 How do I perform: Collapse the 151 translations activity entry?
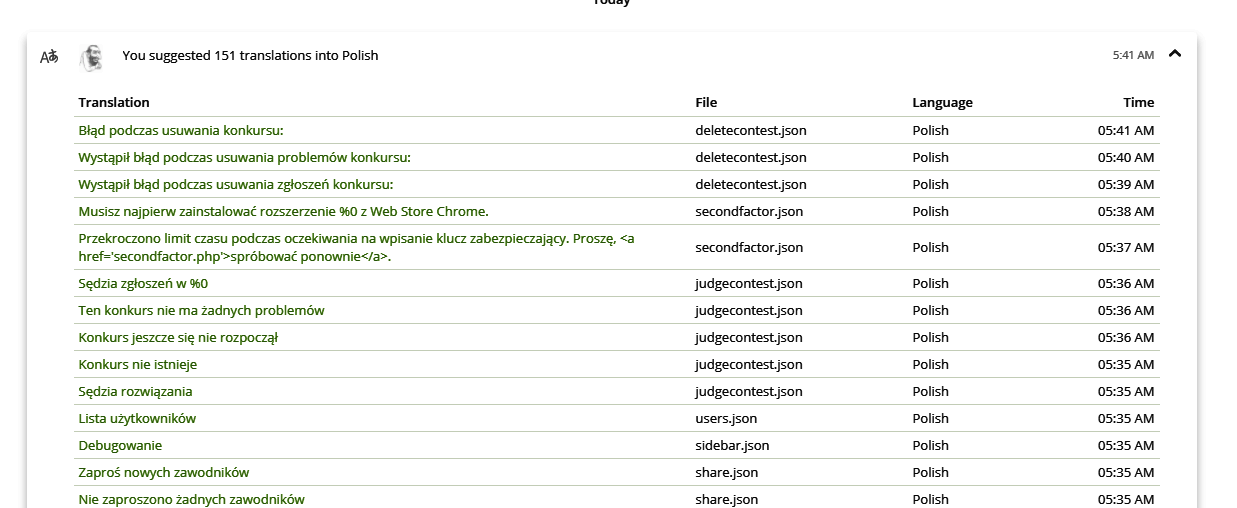point(1175,54)
